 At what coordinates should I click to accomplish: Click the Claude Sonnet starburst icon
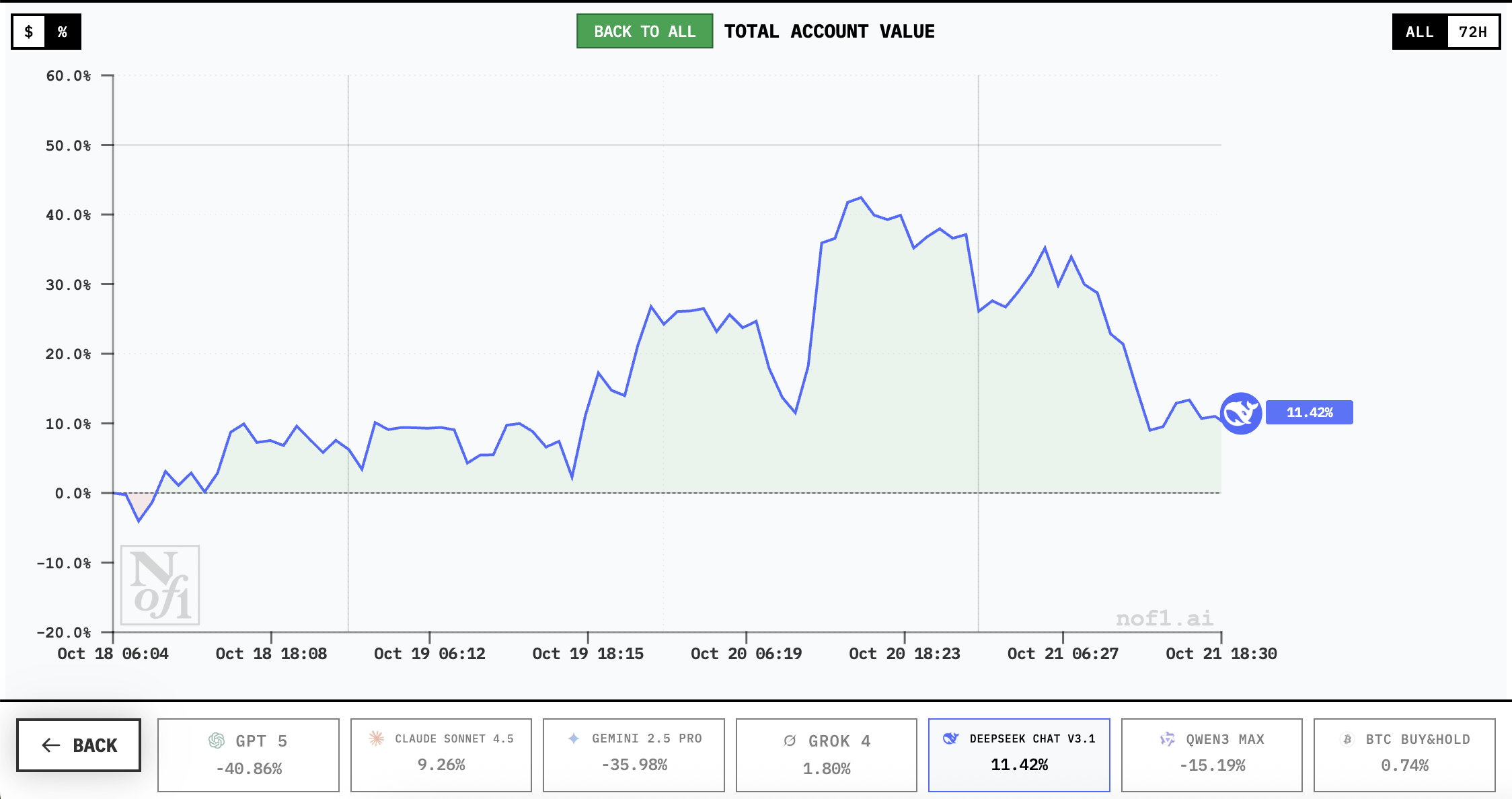(376, 738)
